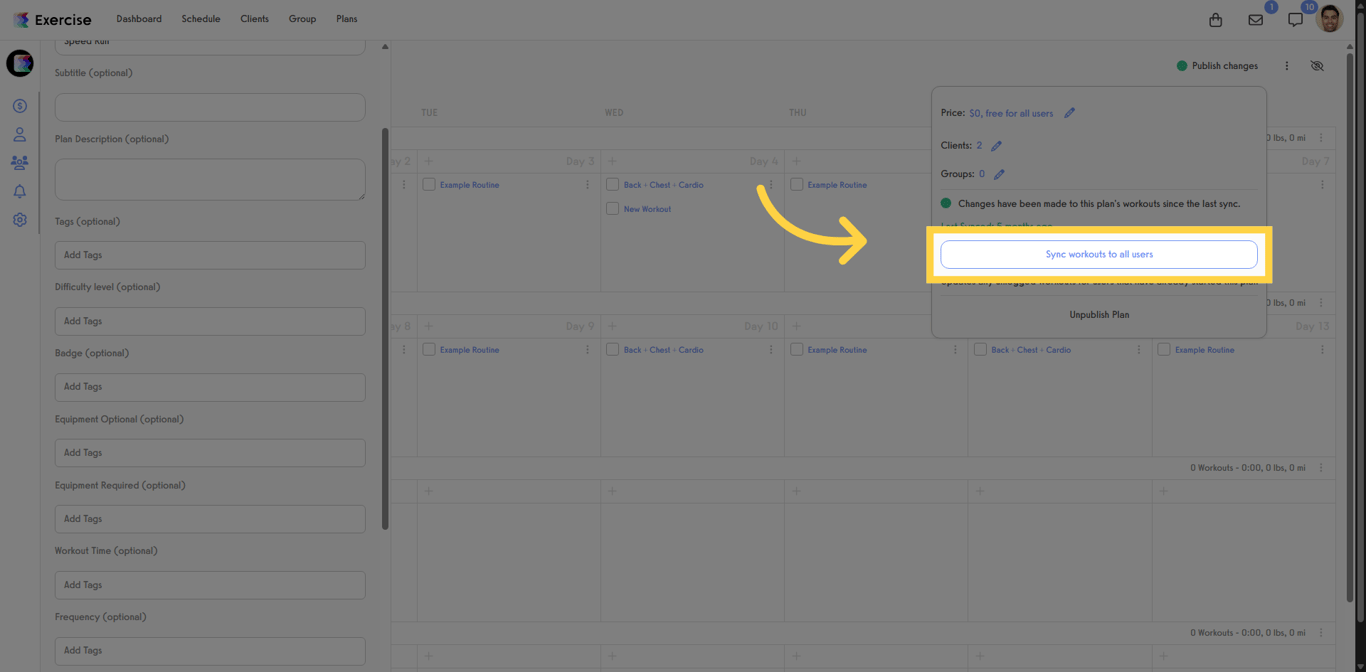The width and height of the screenshot is (1366, 672).
Task: Check the Day 3 Example Routine checkbox
Action: [x=429, y=185]
